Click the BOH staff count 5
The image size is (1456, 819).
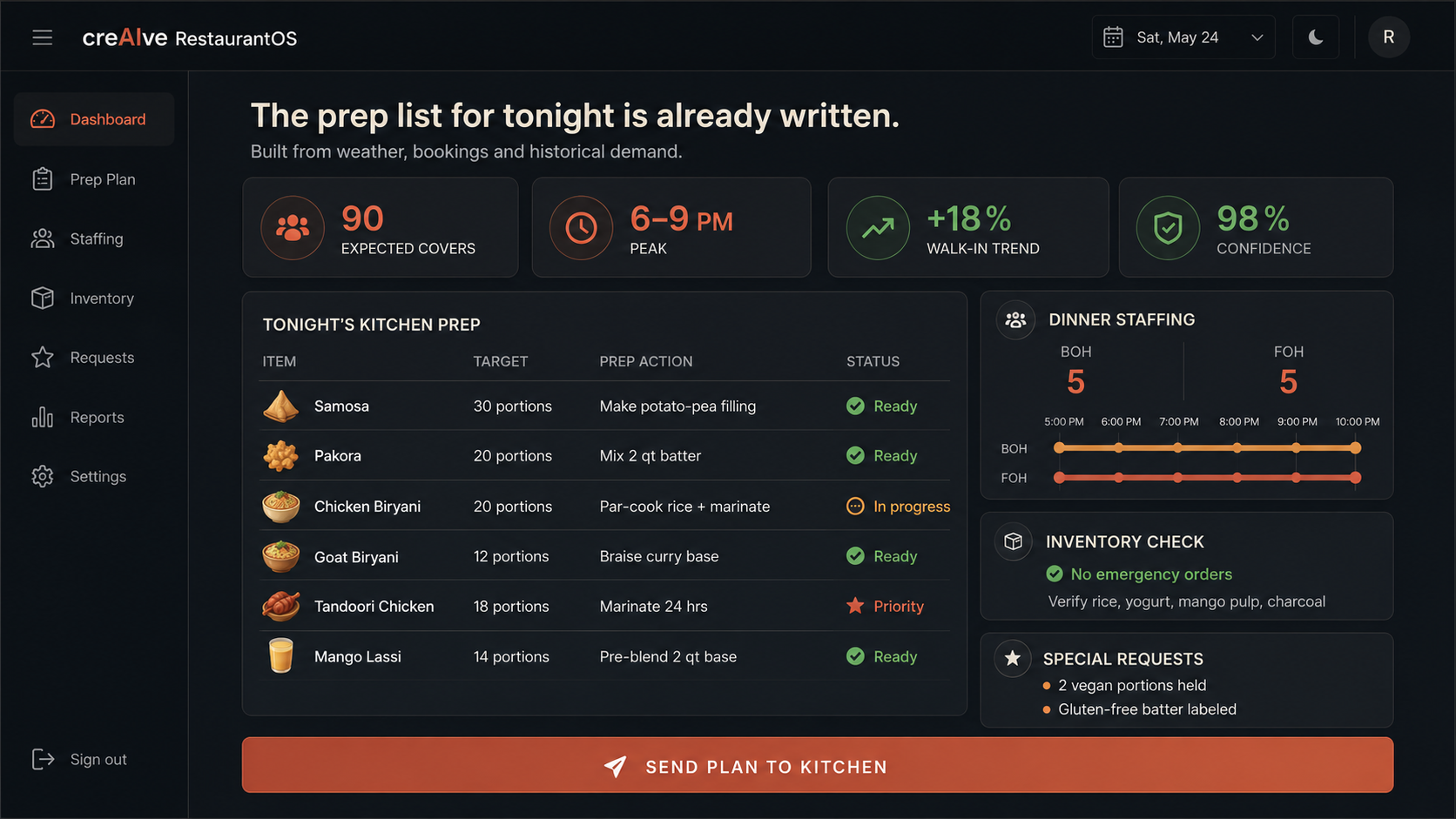coord(1075,382)
